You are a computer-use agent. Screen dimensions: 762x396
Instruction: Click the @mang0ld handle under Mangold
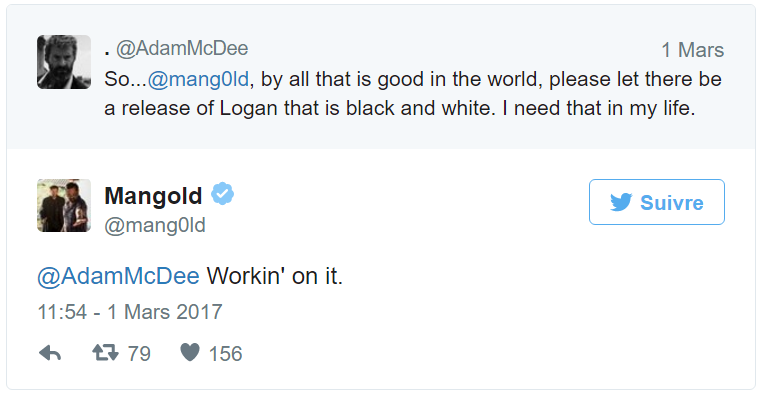(x=155, y=225)
